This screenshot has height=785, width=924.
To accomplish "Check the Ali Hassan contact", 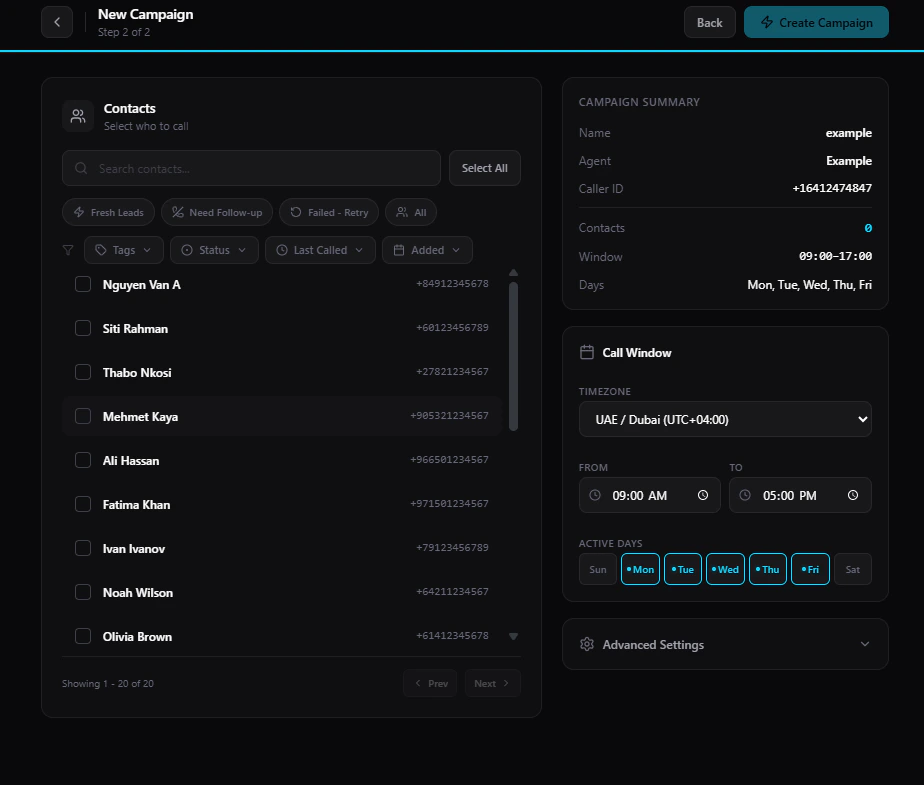I will pos(83,460).
